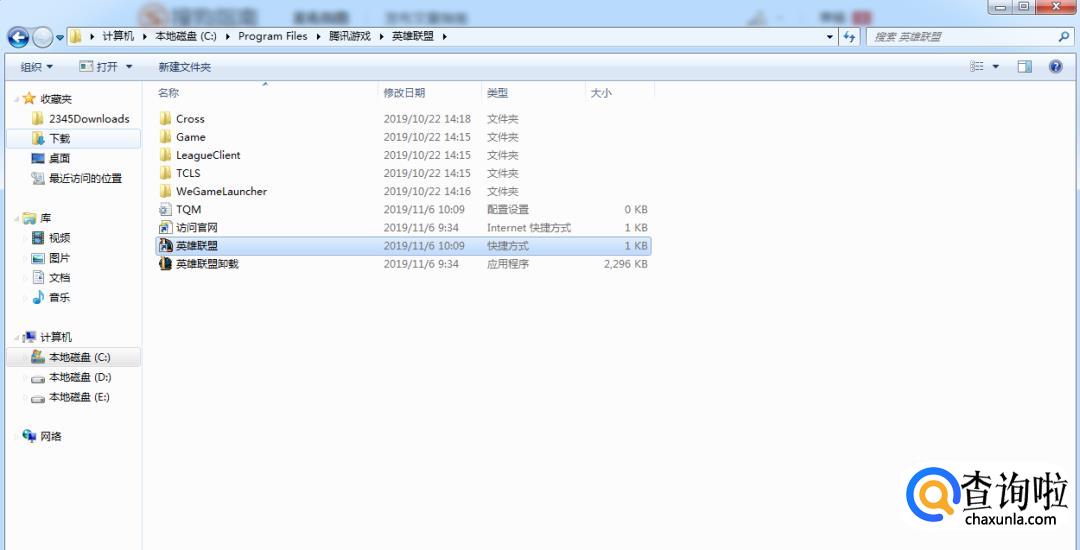Open 下载 in the navigation pane
1080x550 pixels.
(x=59, y=138)
